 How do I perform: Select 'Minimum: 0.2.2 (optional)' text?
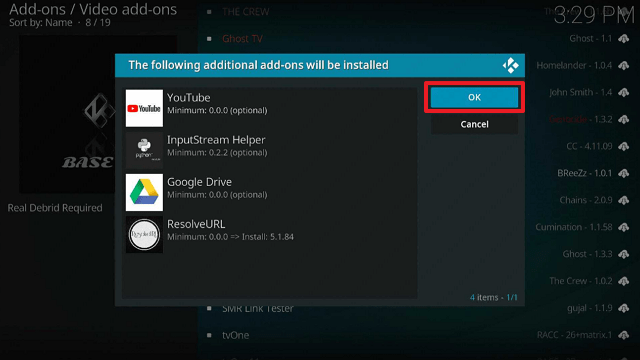[217, 153]
